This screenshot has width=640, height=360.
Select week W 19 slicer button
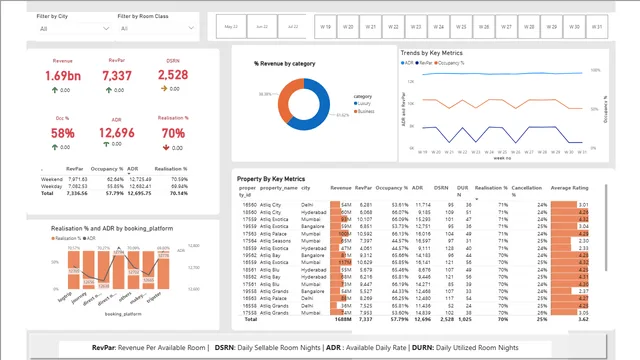coord(325,27)
